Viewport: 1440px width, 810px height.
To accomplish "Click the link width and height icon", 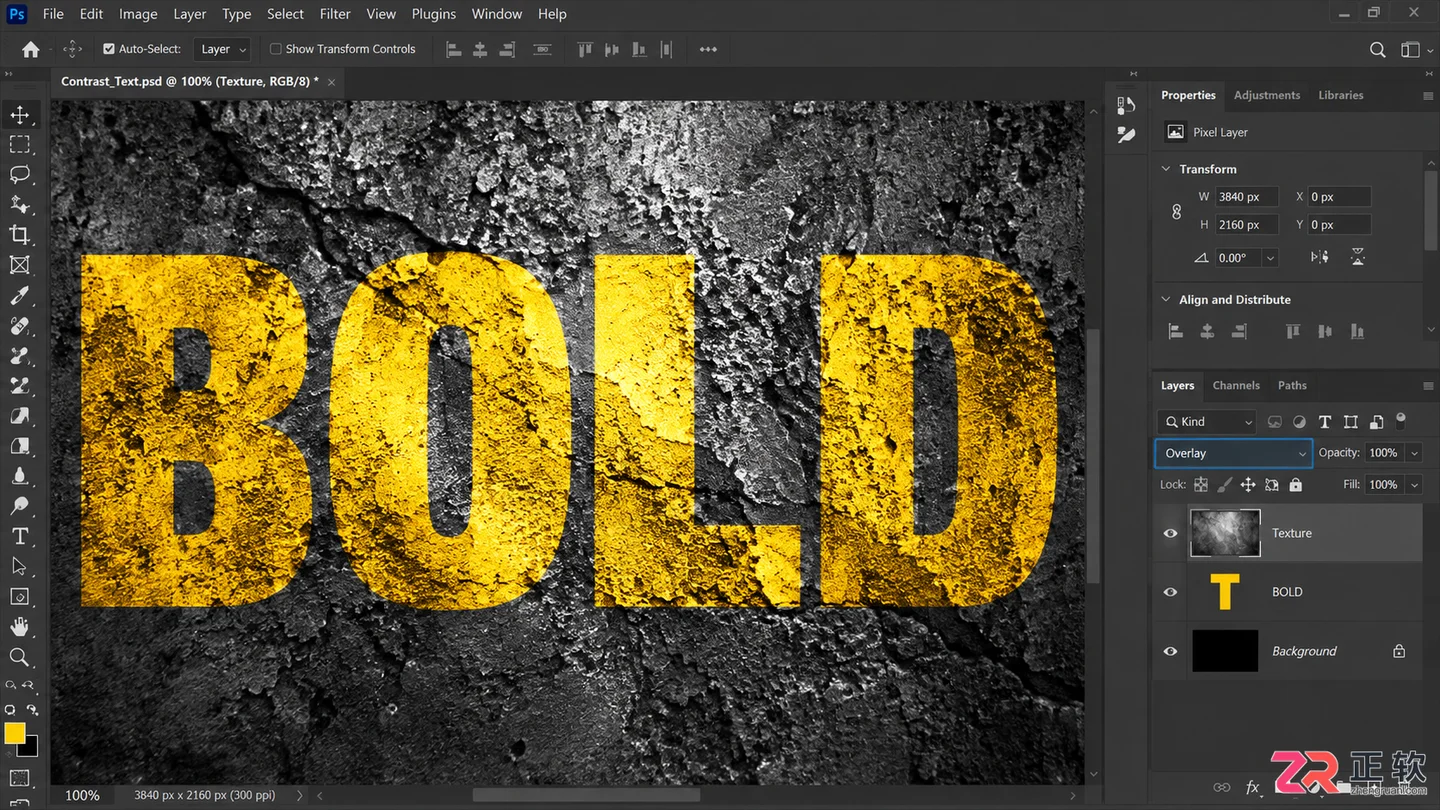I will (x=1176, y=211).
